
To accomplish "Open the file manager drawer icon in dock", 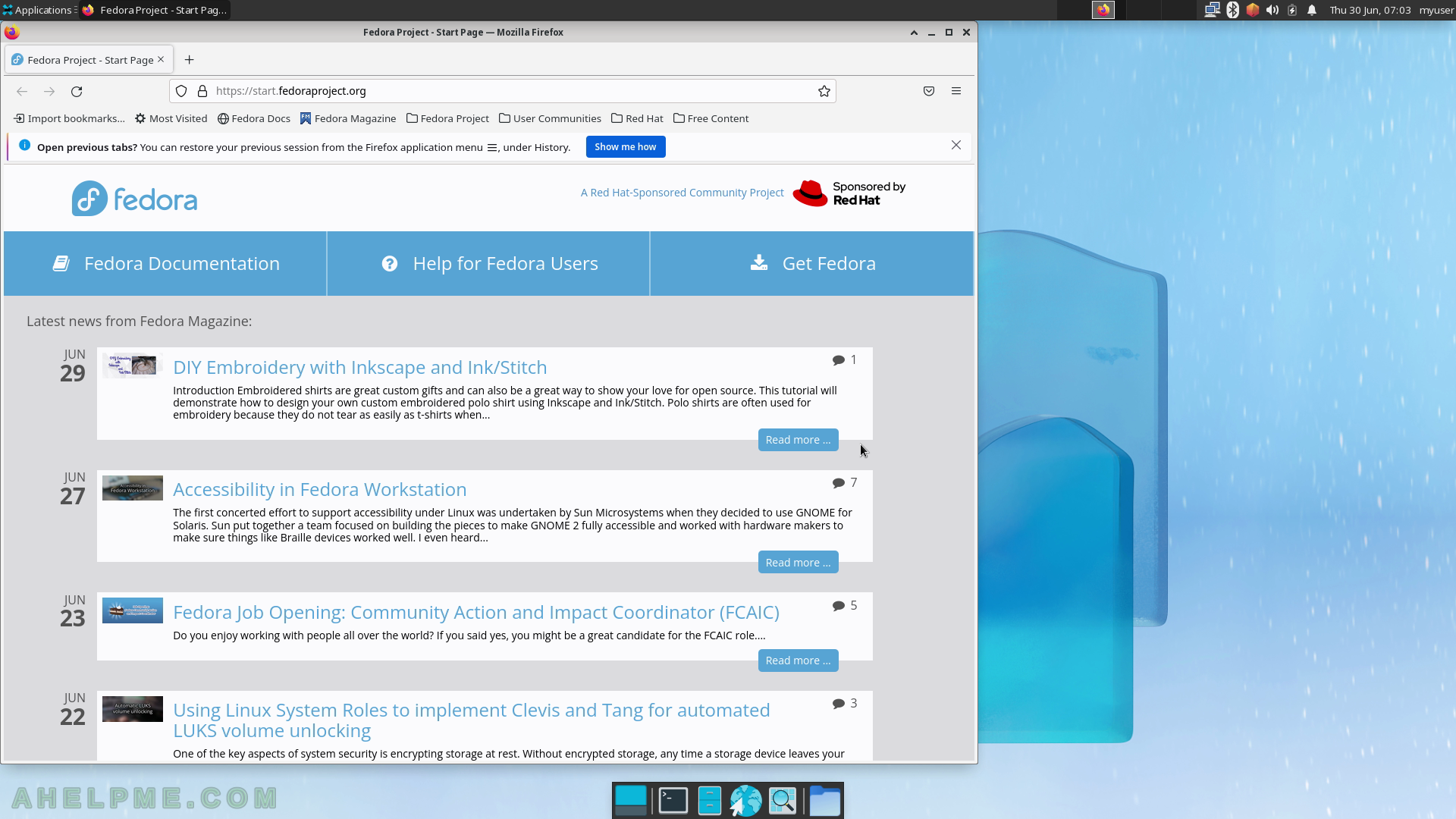I will 710,801.
